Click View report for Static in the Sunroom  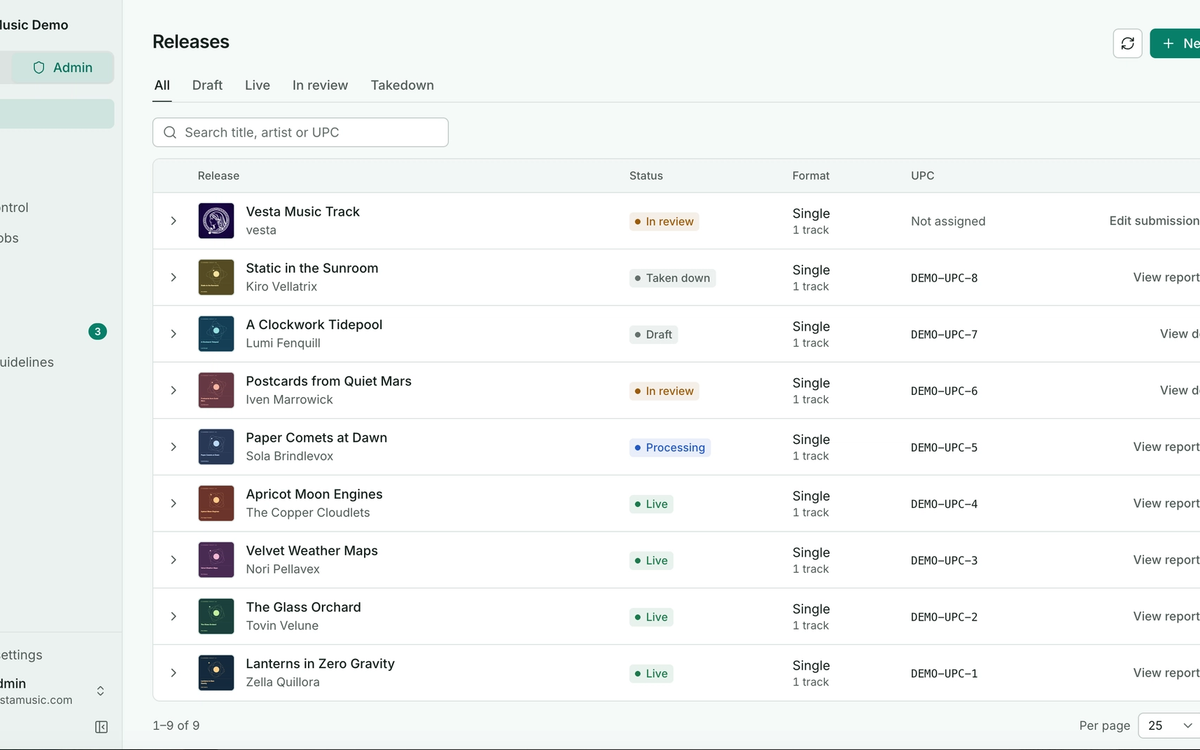tap(1166, 277)
